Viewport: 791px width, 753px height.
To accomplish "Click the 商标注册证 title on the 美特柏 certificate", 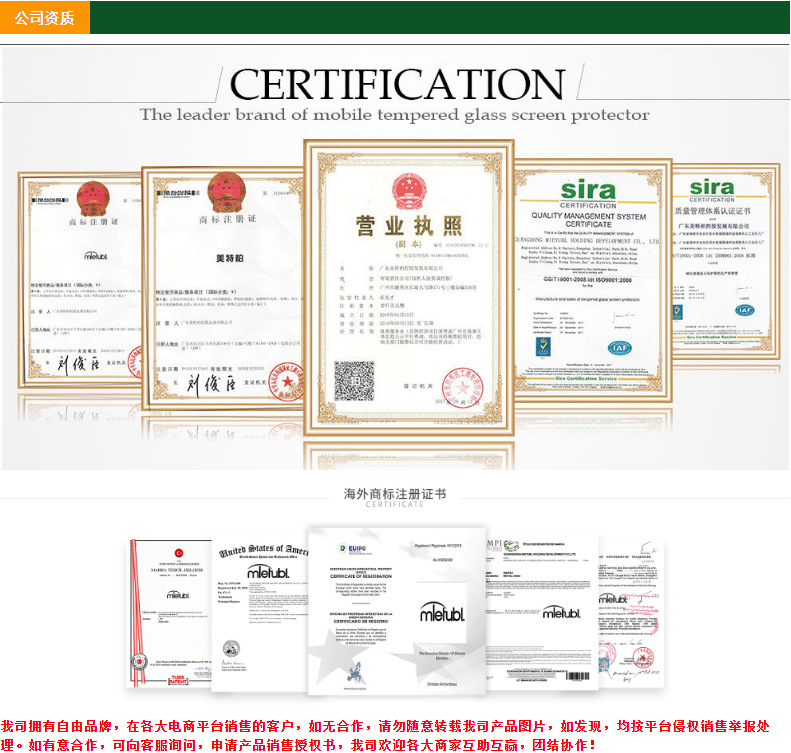I will (x=228, y=219).
